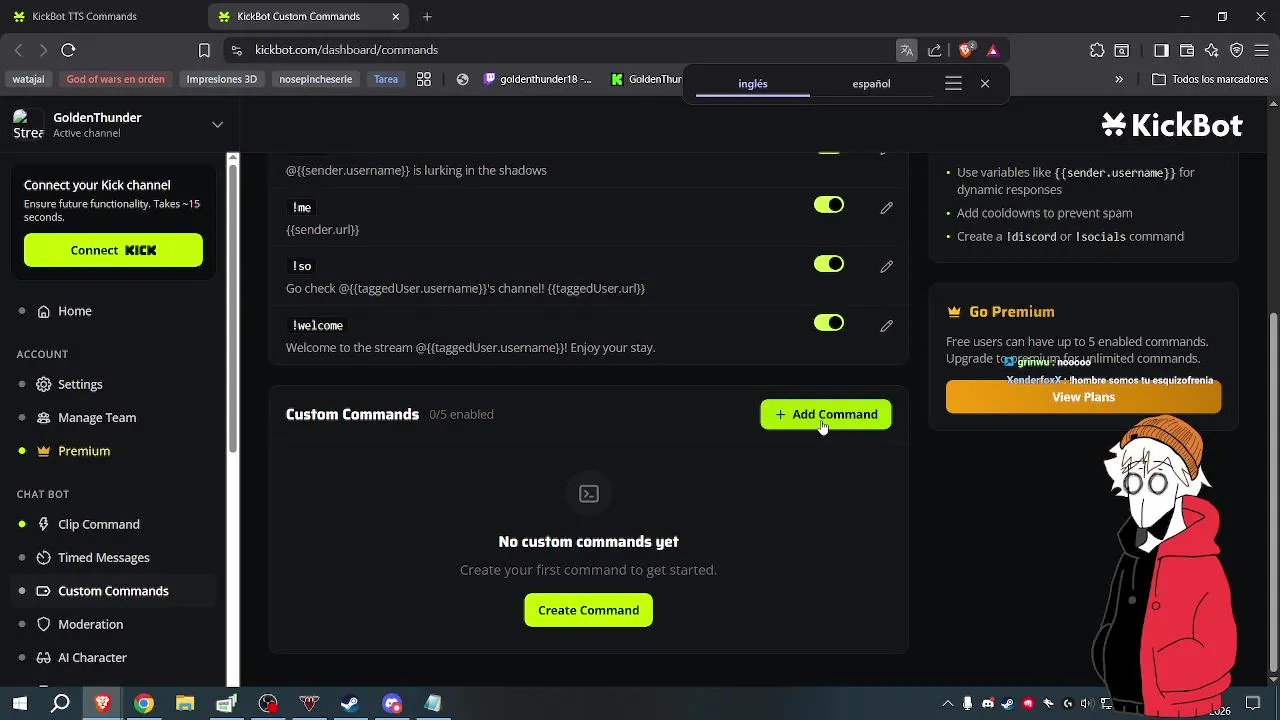
Task: Open the translate popup options menu
Action: (x=953, y=84)
